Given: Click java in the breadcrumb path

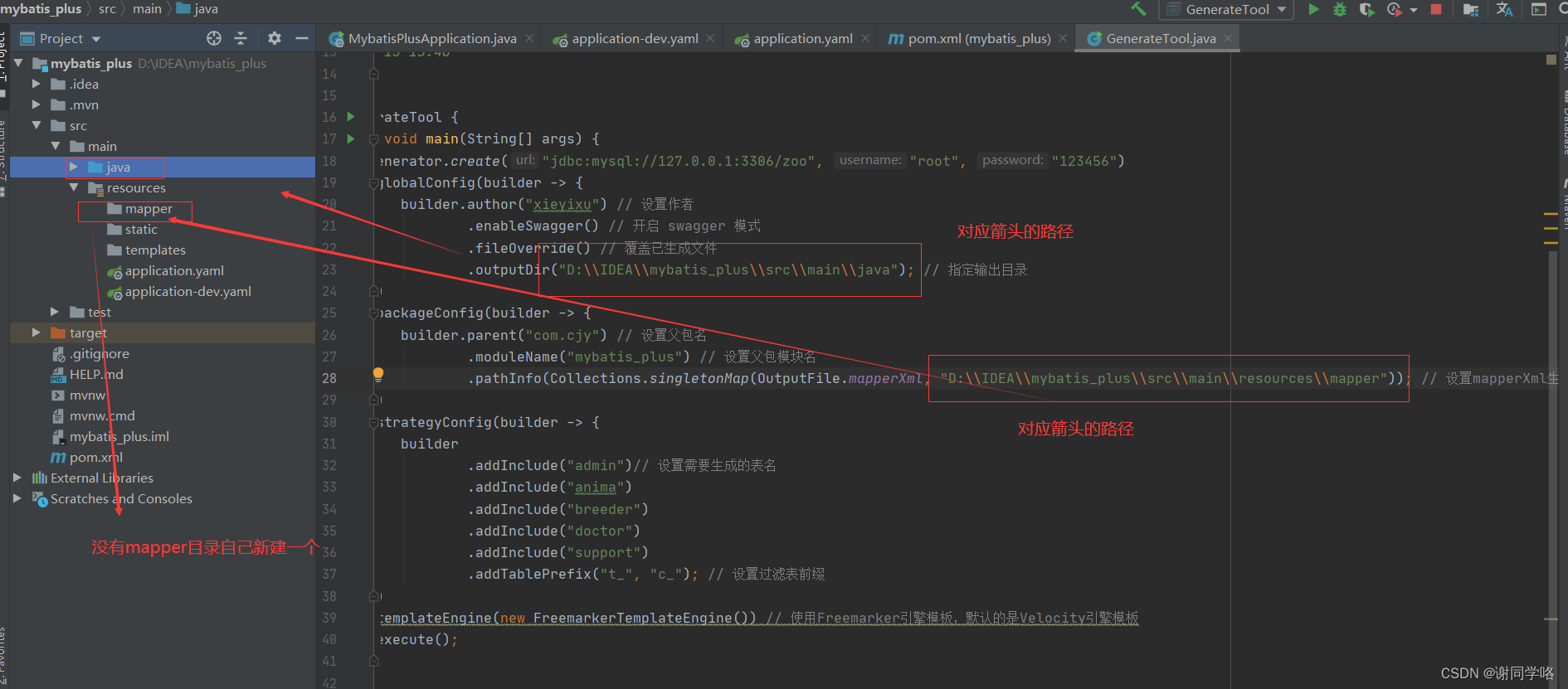Looking at the screenshot, I should click(198, 9).
